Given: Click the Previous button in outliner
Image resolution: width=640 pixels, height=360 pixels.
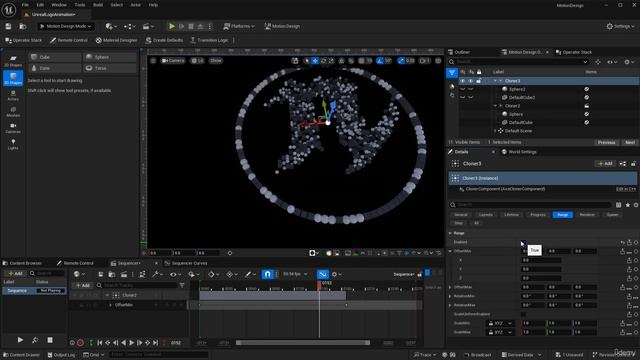Looking at the screenshot, I should [x=606, y=142].
